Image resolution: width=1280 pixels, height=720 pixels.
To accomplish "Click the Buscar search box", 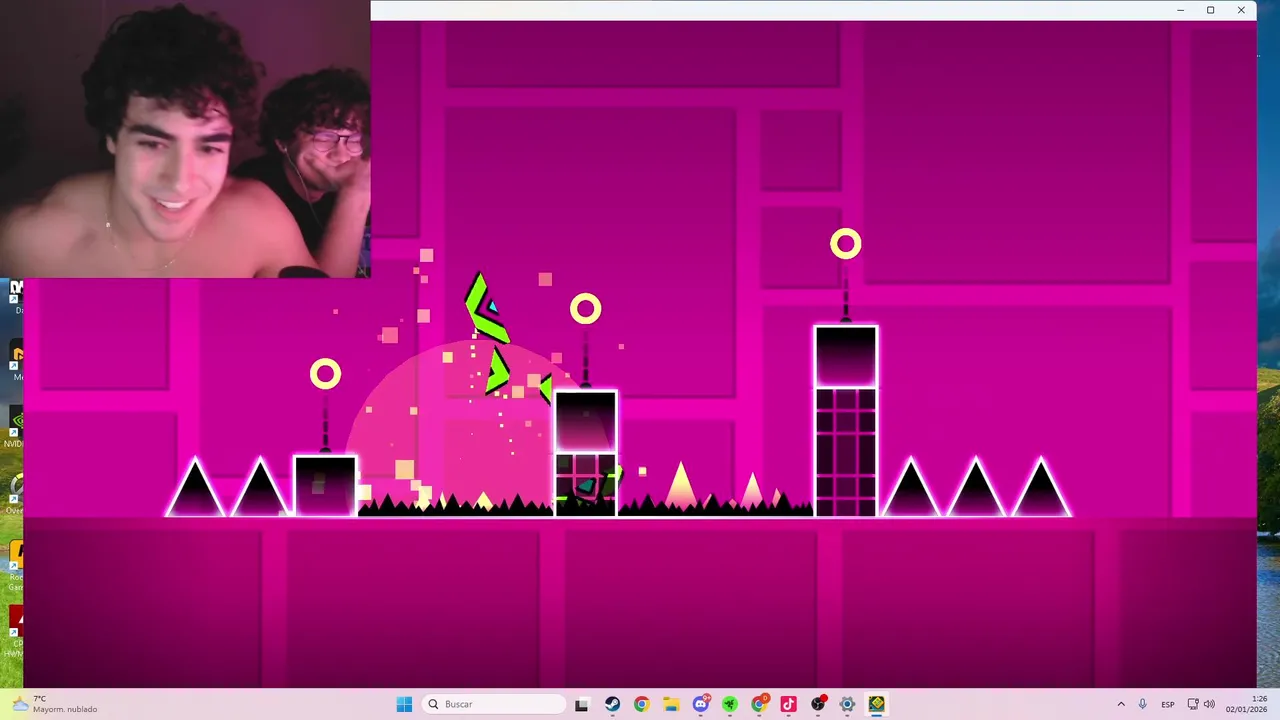I will tap(494, 704).
